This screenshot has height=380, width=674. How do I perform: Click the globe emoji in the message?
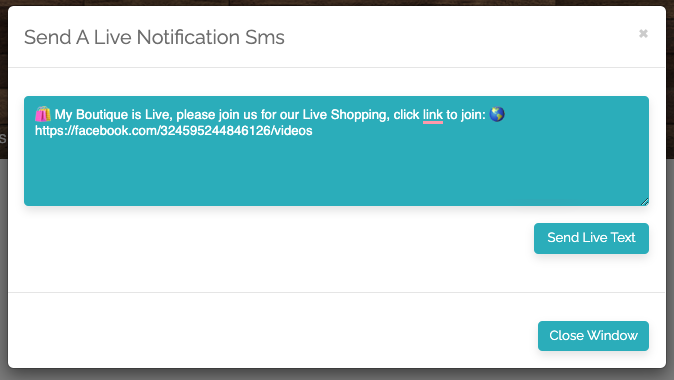[x=497, y=114]
